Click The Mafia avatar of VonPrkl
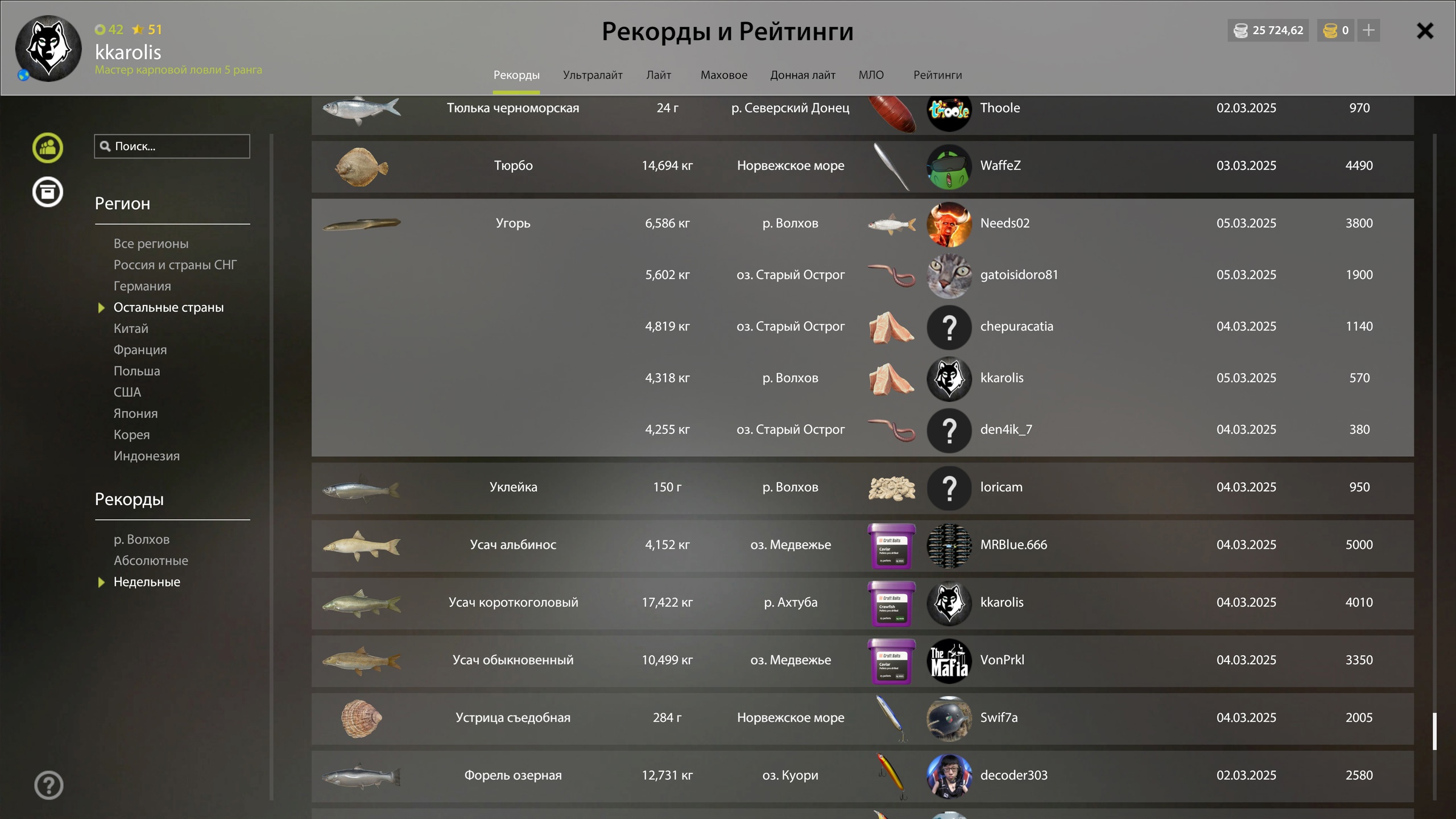The image size is (1456, 819). pyautogui.click(x=949, y=660)
